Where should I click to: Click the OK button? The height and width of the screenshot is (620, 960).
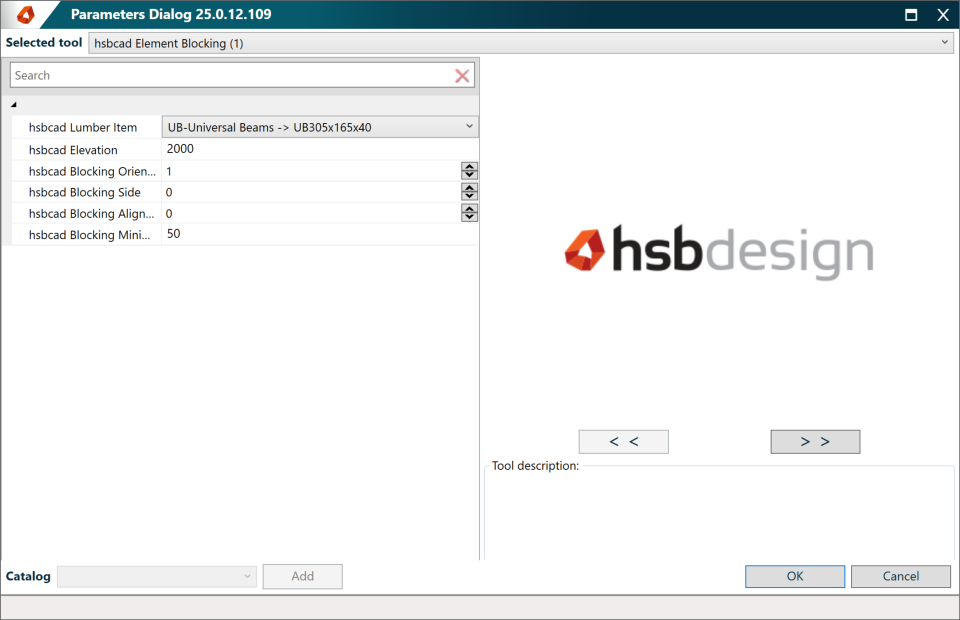click(795, 577)
